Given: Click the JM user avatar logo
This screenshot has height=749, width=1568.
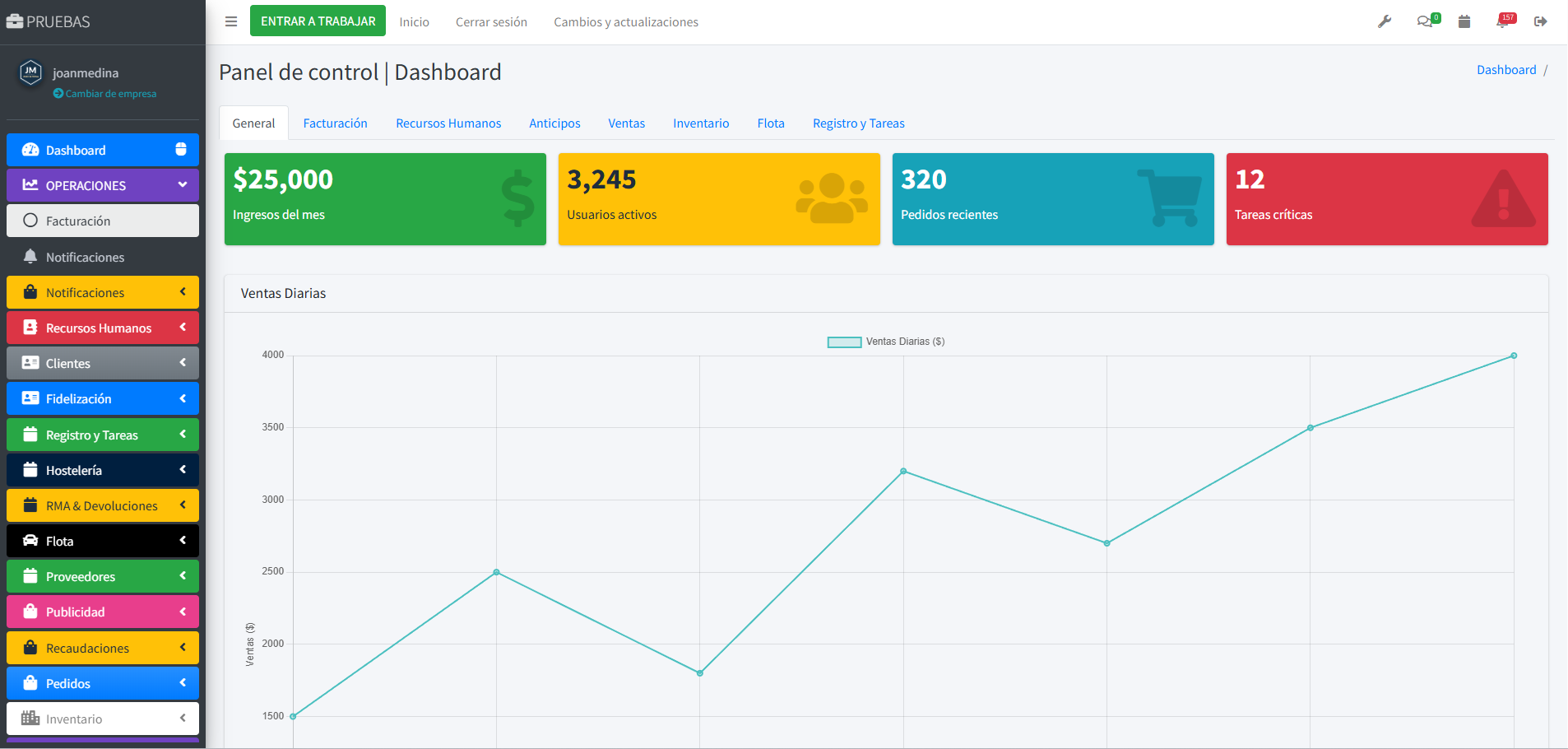Looking at the screenshot, I should pos(30,72).
